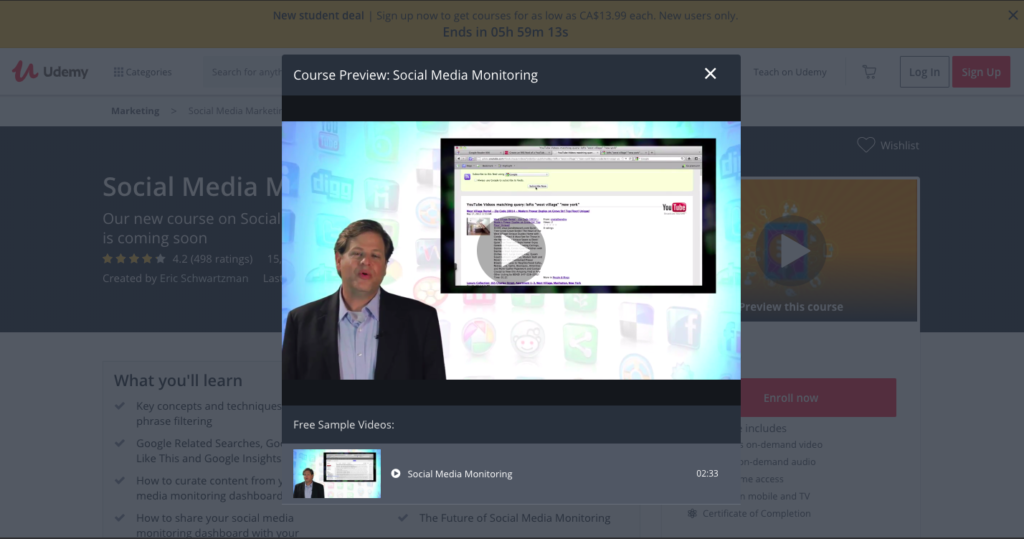Open the Social Media Monitoring sample thumbnail

pyautogui.click(x=337, y=474)
